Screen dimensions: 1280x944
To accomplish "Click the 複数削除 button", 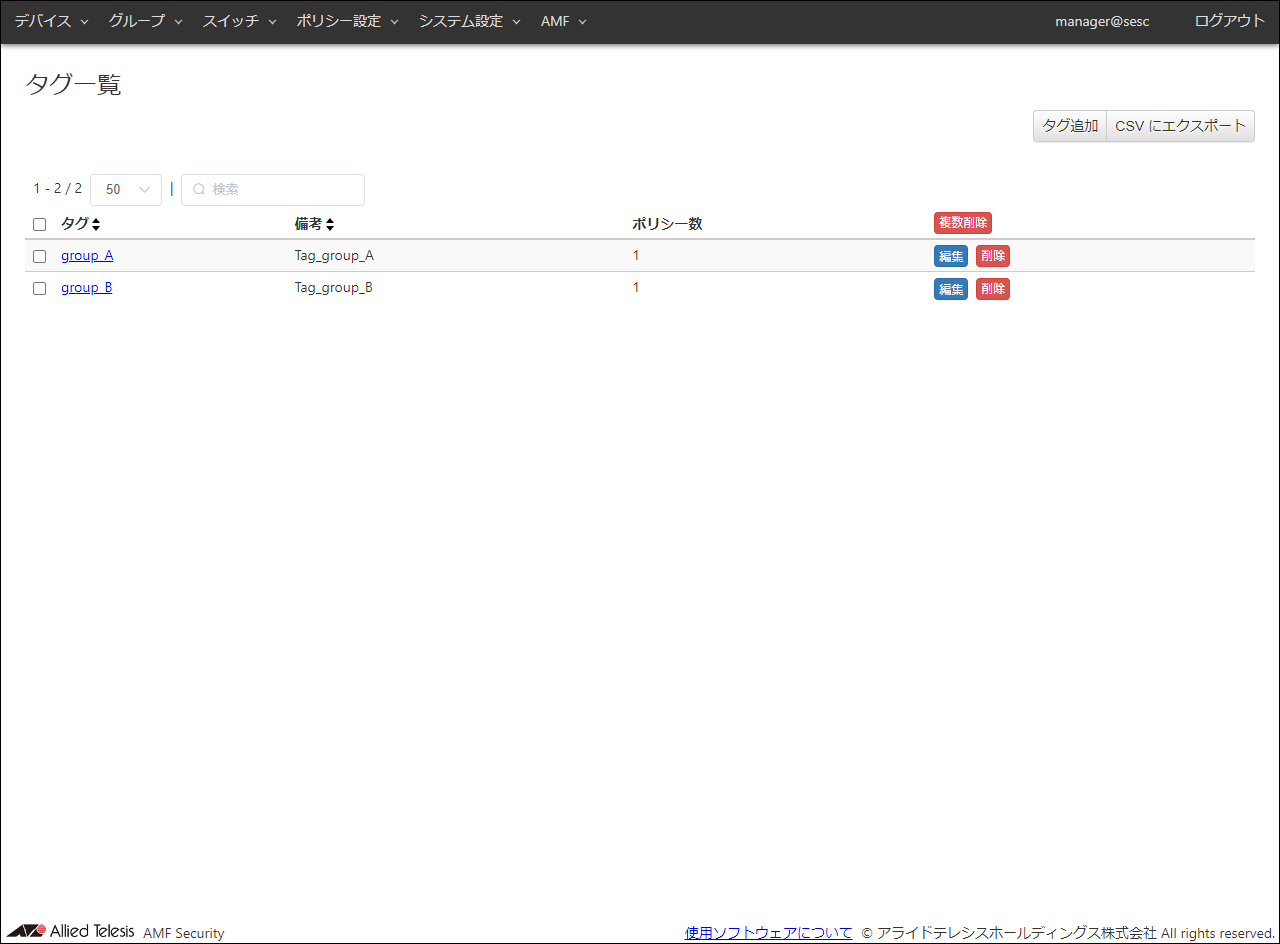I will click(x=962, y=223).
